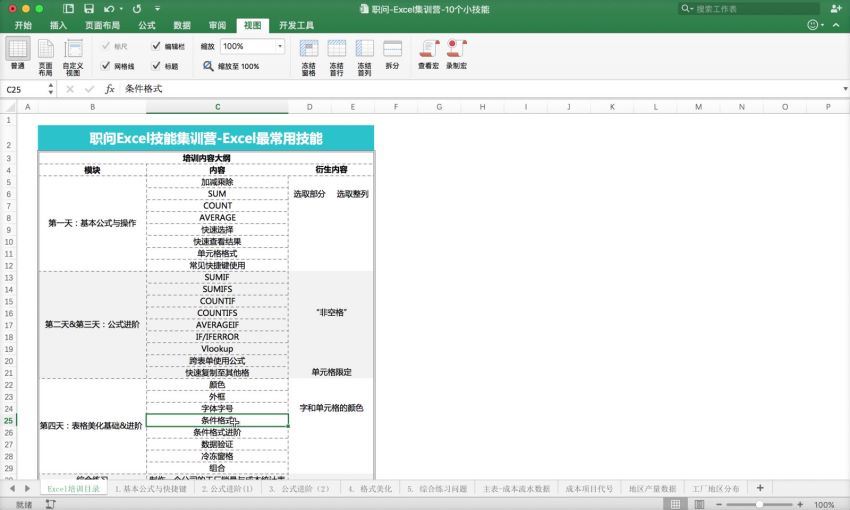The image size is (850, 510).
Task: Select row header 25
Action: [x=9, y=421]
